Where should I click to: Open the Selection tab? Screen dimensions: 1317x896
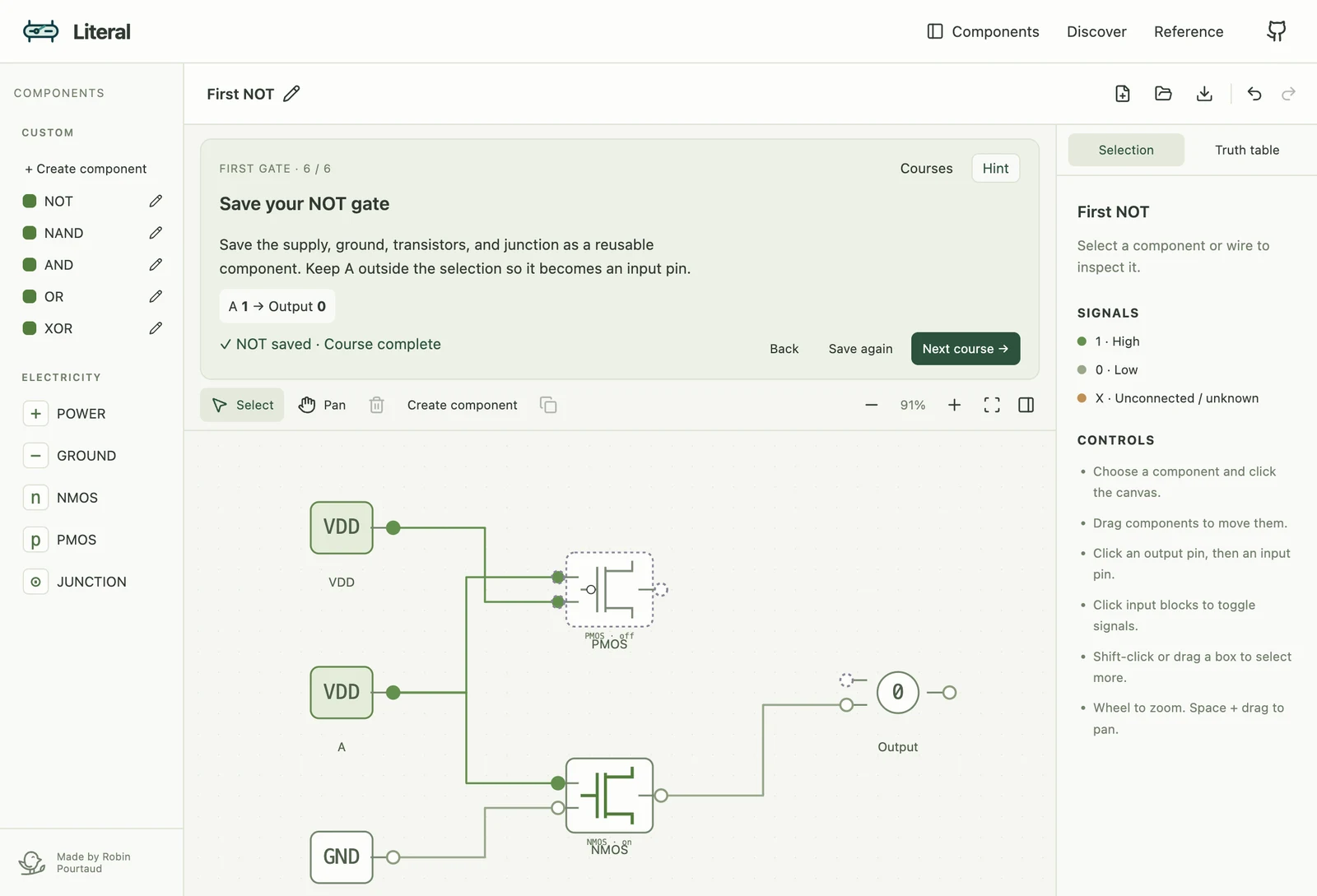pos(1126,150)
